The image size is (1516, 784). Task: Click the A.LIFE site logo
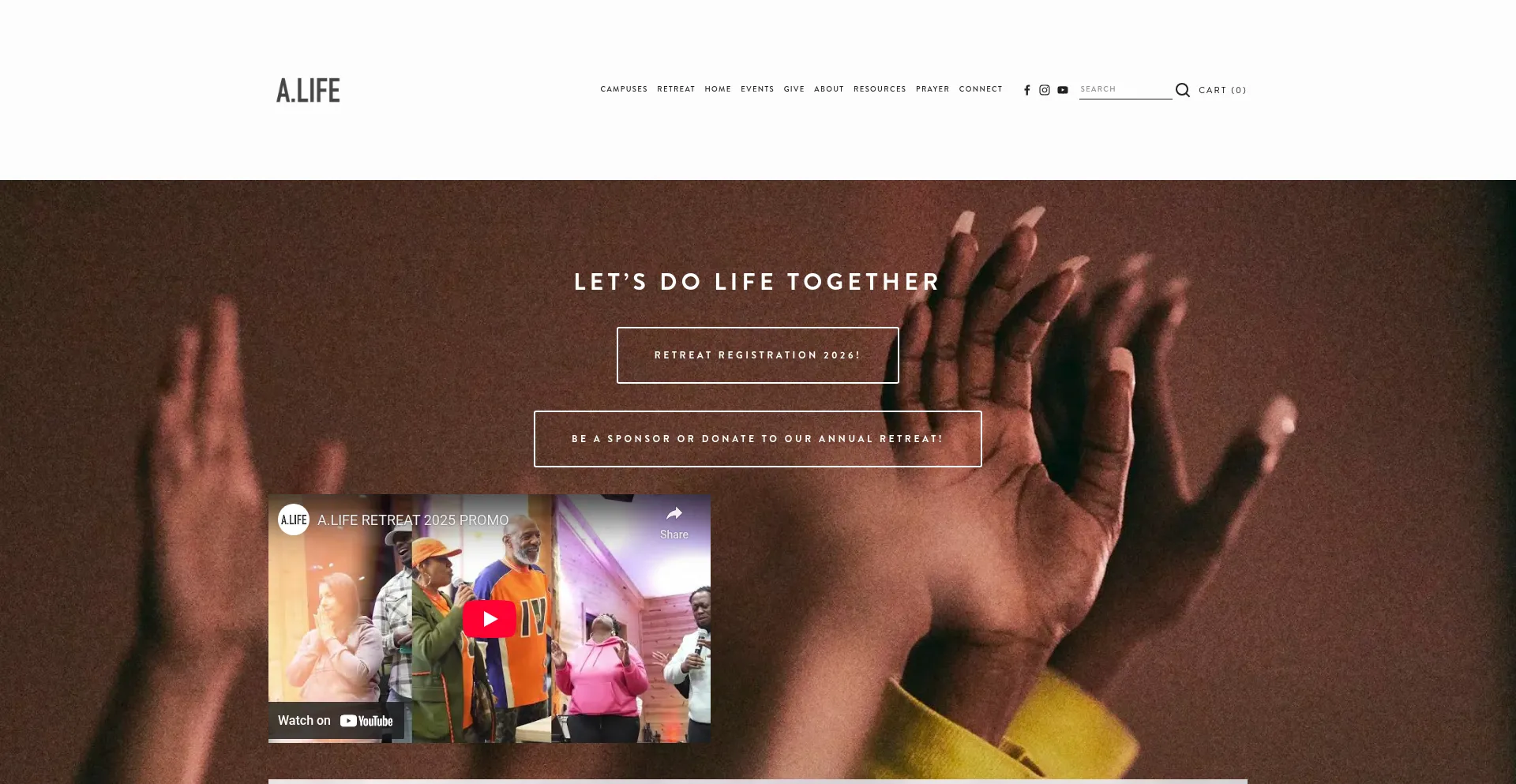[308, 91]
